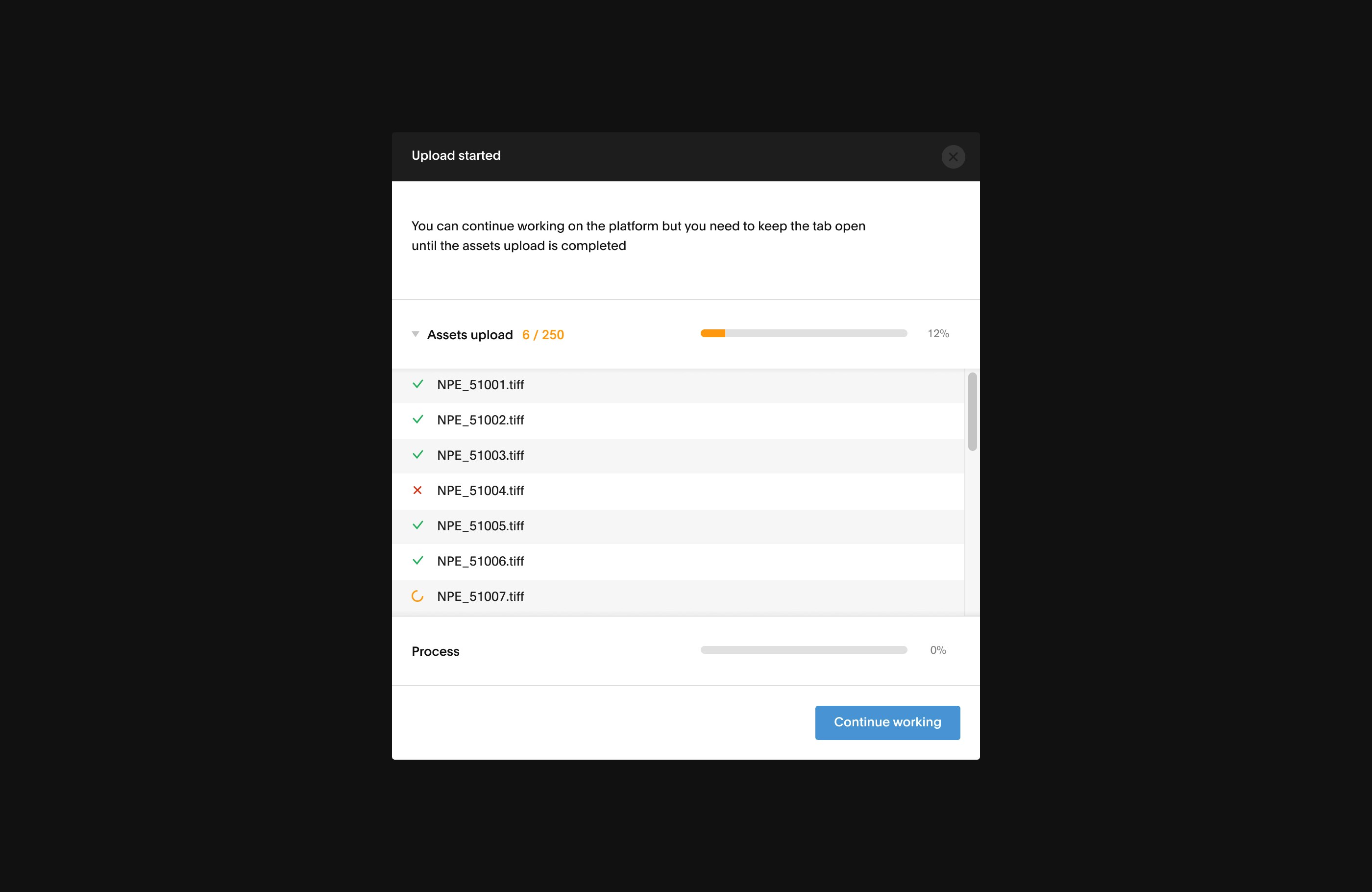Click green checkmark beside NPE_51006.tiff
Image resolution: width=1372 pixels, height=892 pixels.
pyautogui.click(x=418, y=561)
